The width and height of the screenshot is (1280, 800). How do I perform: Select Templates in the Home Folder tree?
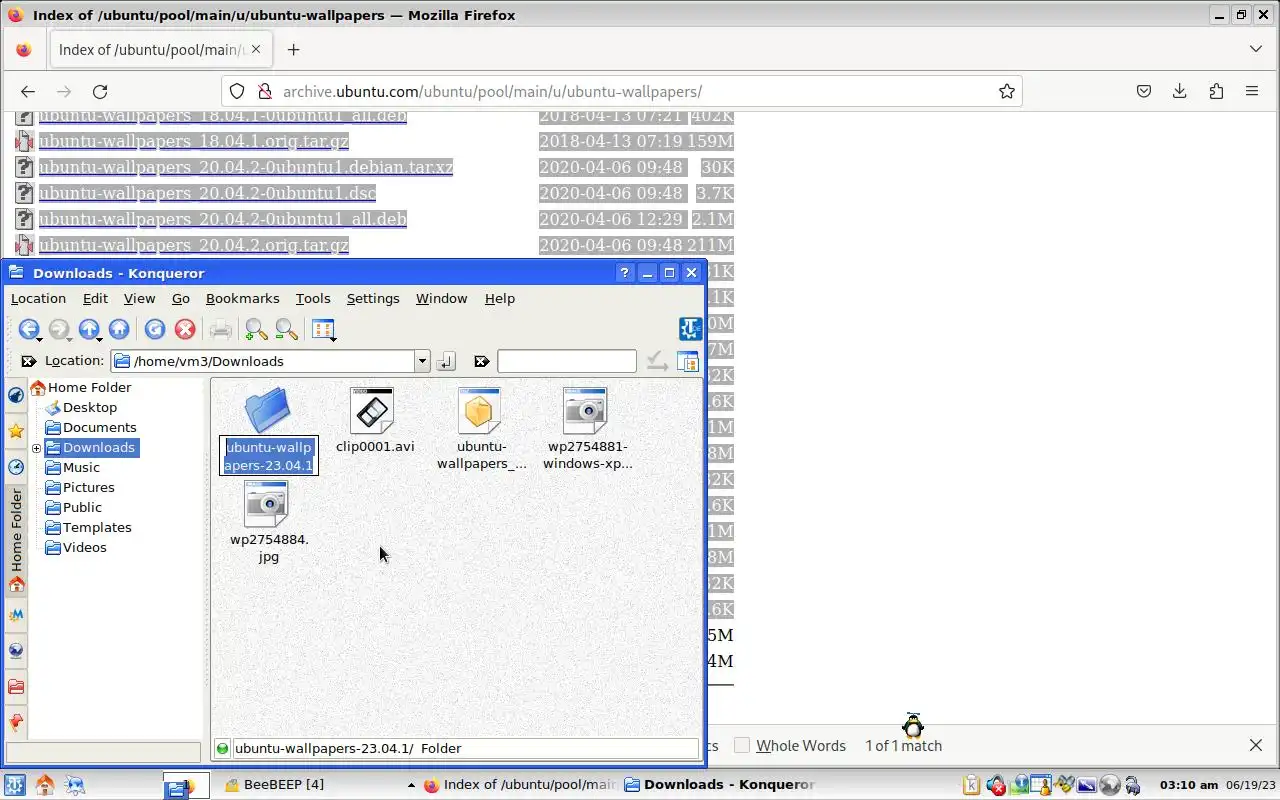tap(97, 527)
